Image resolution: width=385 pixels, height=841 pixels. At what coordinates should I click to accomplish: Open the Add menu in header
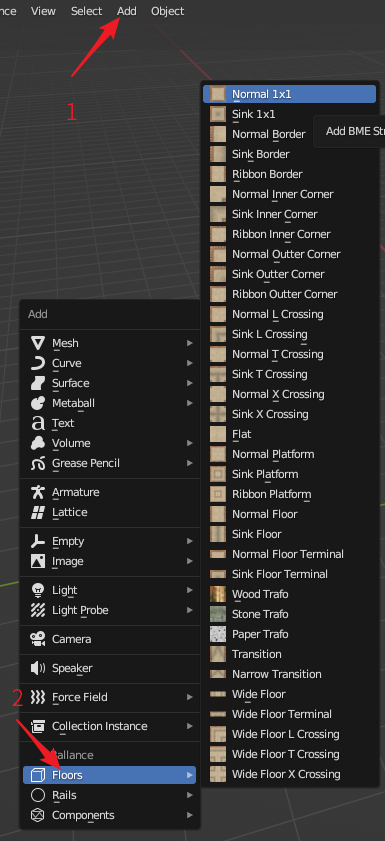pyautogui.click(x=127, y=11)
